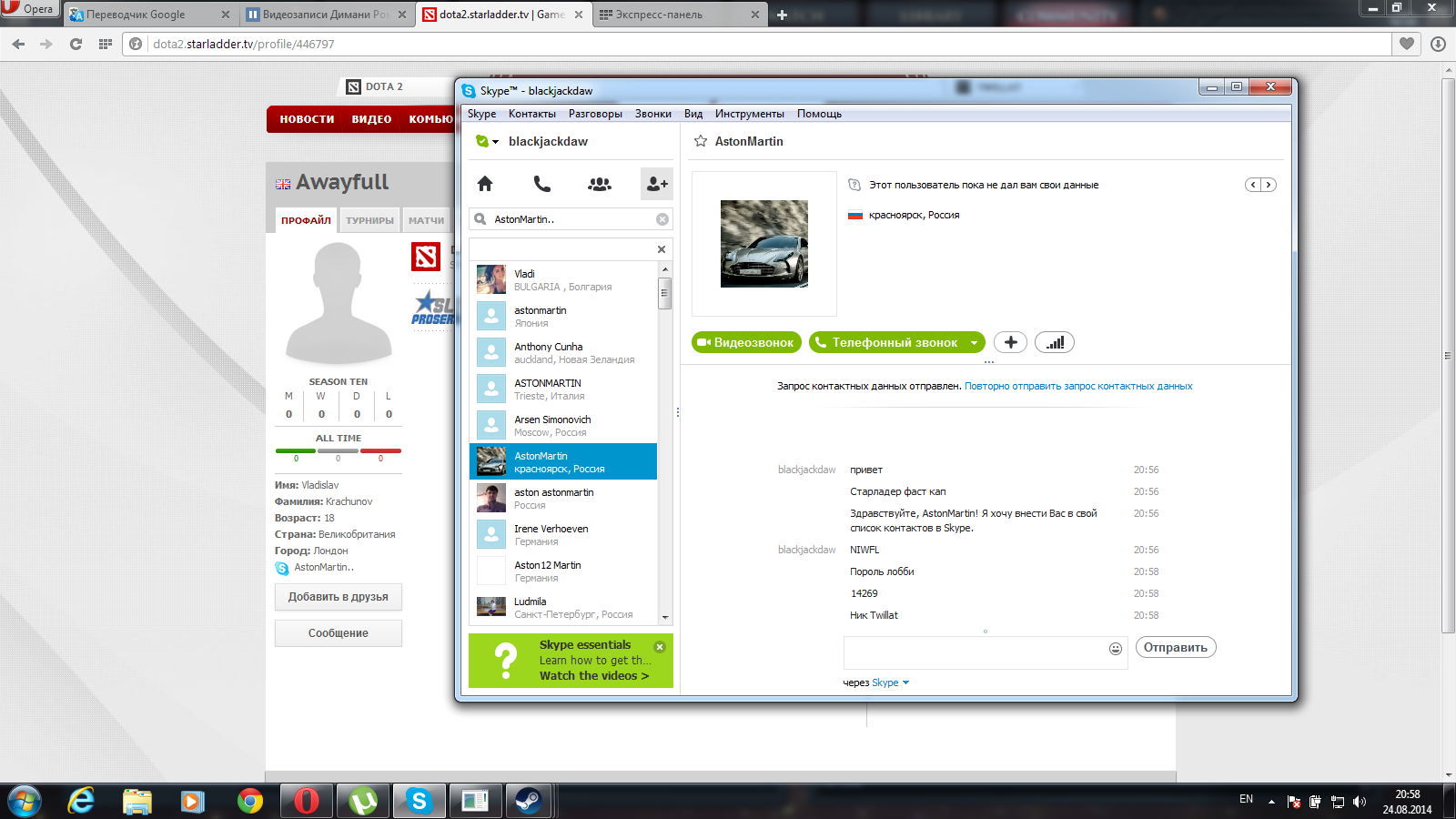Open the Разговоры menu
1456x819 pixels.
595,114
